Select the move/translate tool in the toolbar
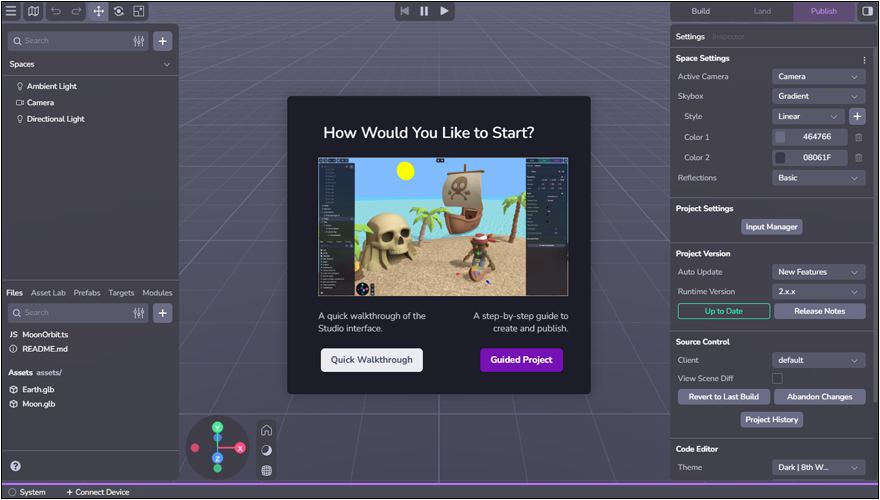Viewport: 880px width, 500px height. (x=98, y=11)
